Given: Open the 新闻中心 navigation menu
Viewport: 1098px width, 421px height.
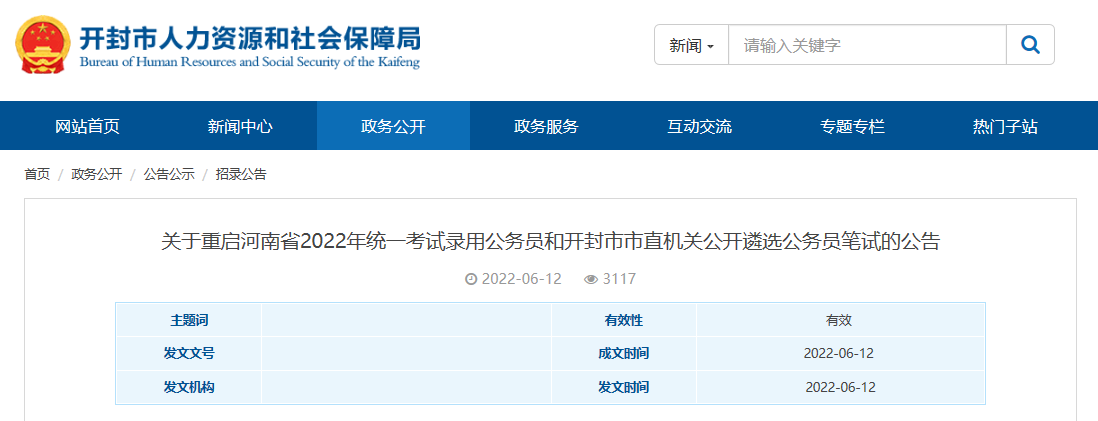Looking at the screenshot, I should pyautogui.click(x=240, y=126).
